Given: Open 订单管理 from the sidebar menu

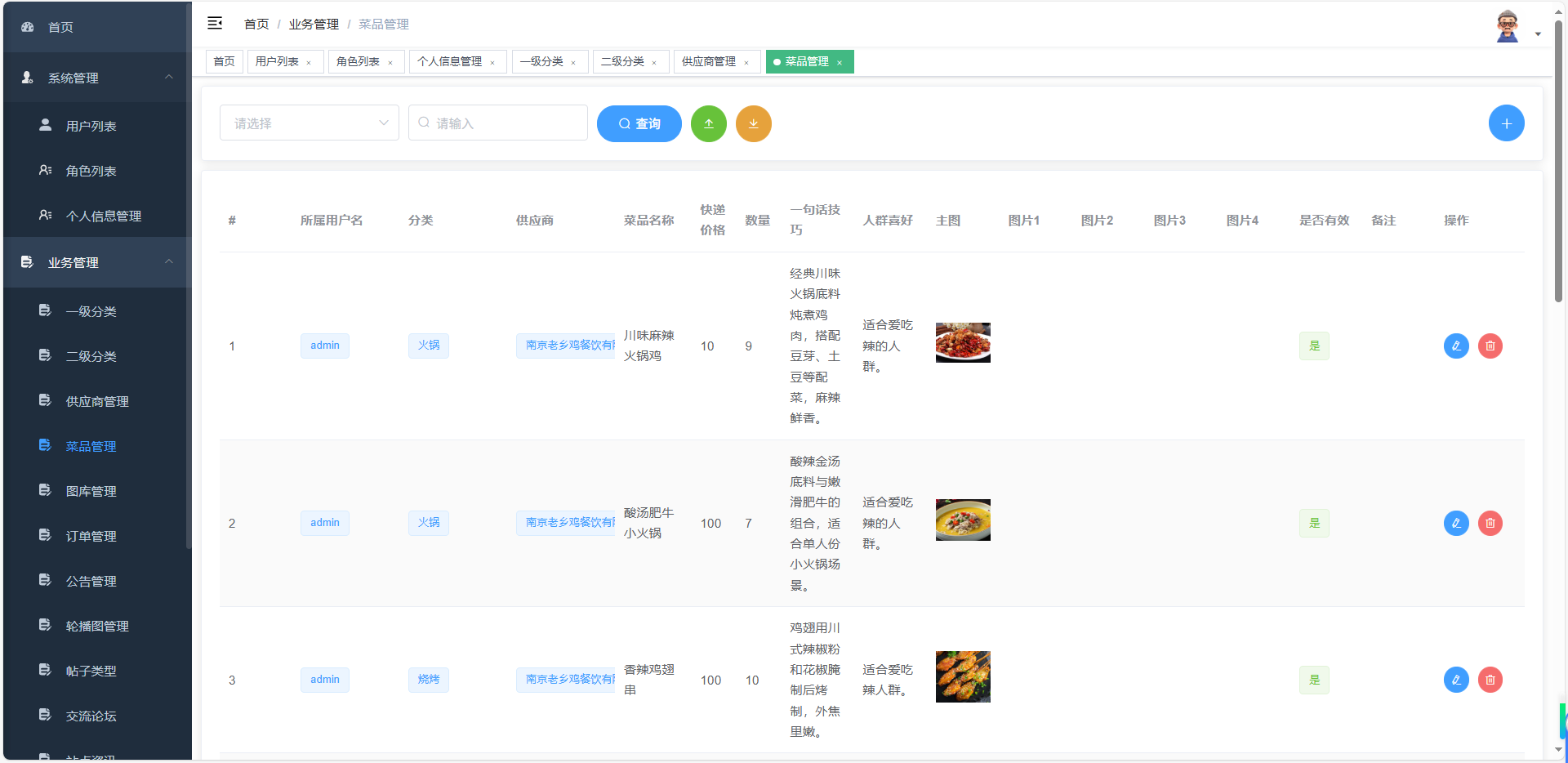Looking at the screenshot, I should [x=91, y=535].
